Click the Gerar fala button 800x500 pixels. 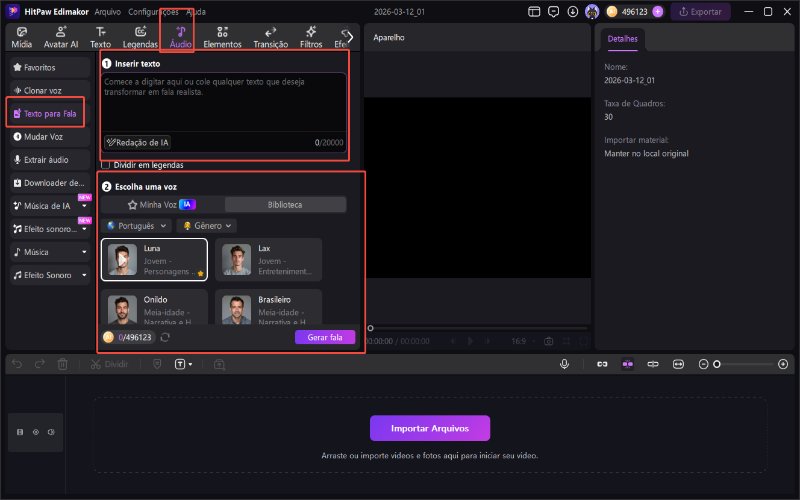tap(325, 337)
